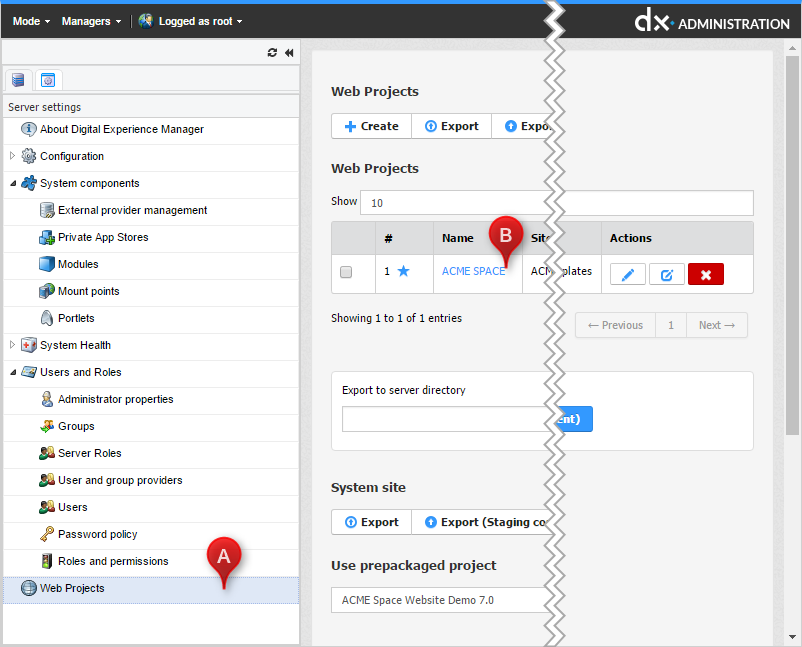Screen dimensions: 802x647
Task: Click the advanced edit icon beside the pencil
Action: coord(666,274)
